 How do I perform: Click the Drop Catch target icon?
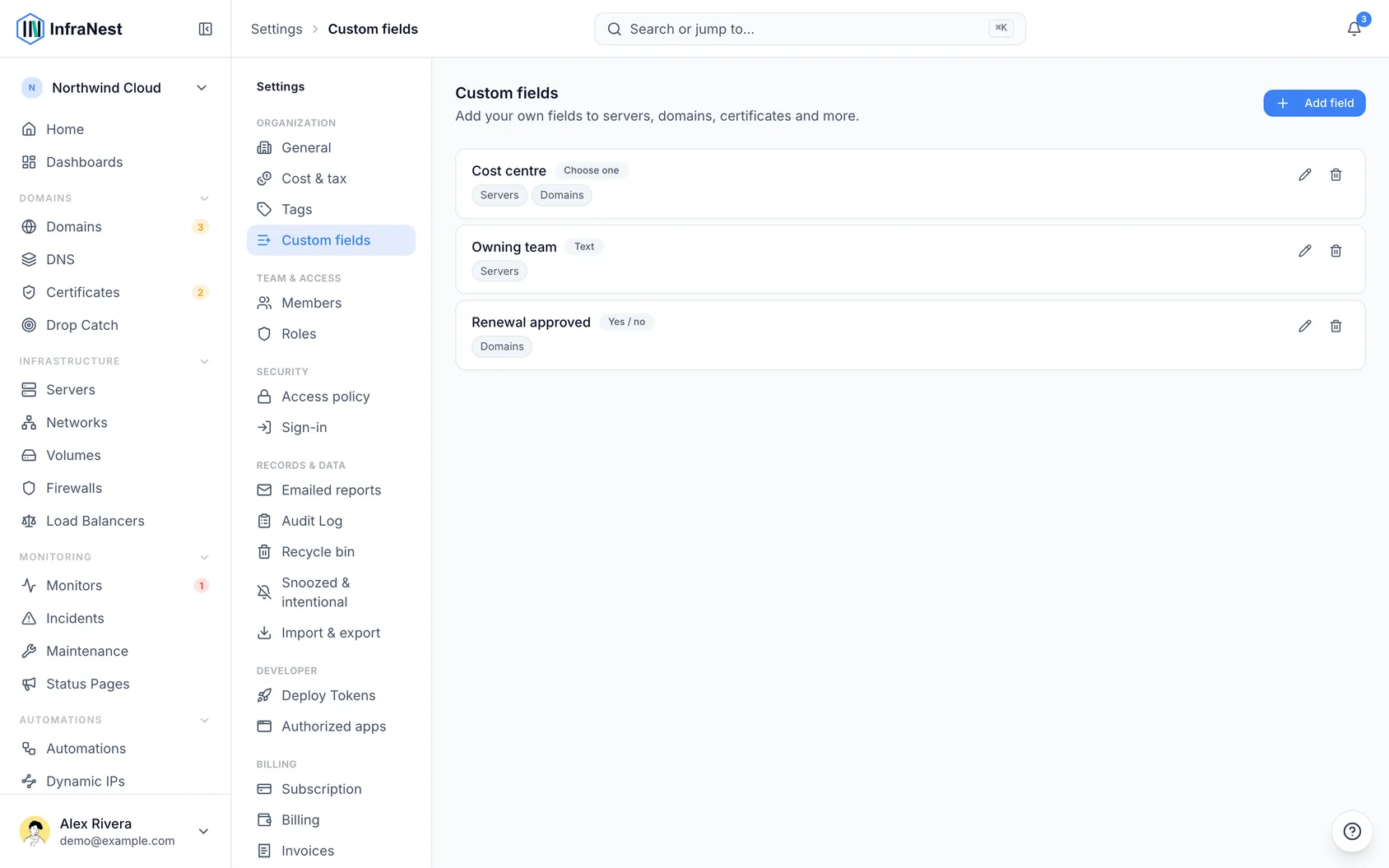(29, 325)
